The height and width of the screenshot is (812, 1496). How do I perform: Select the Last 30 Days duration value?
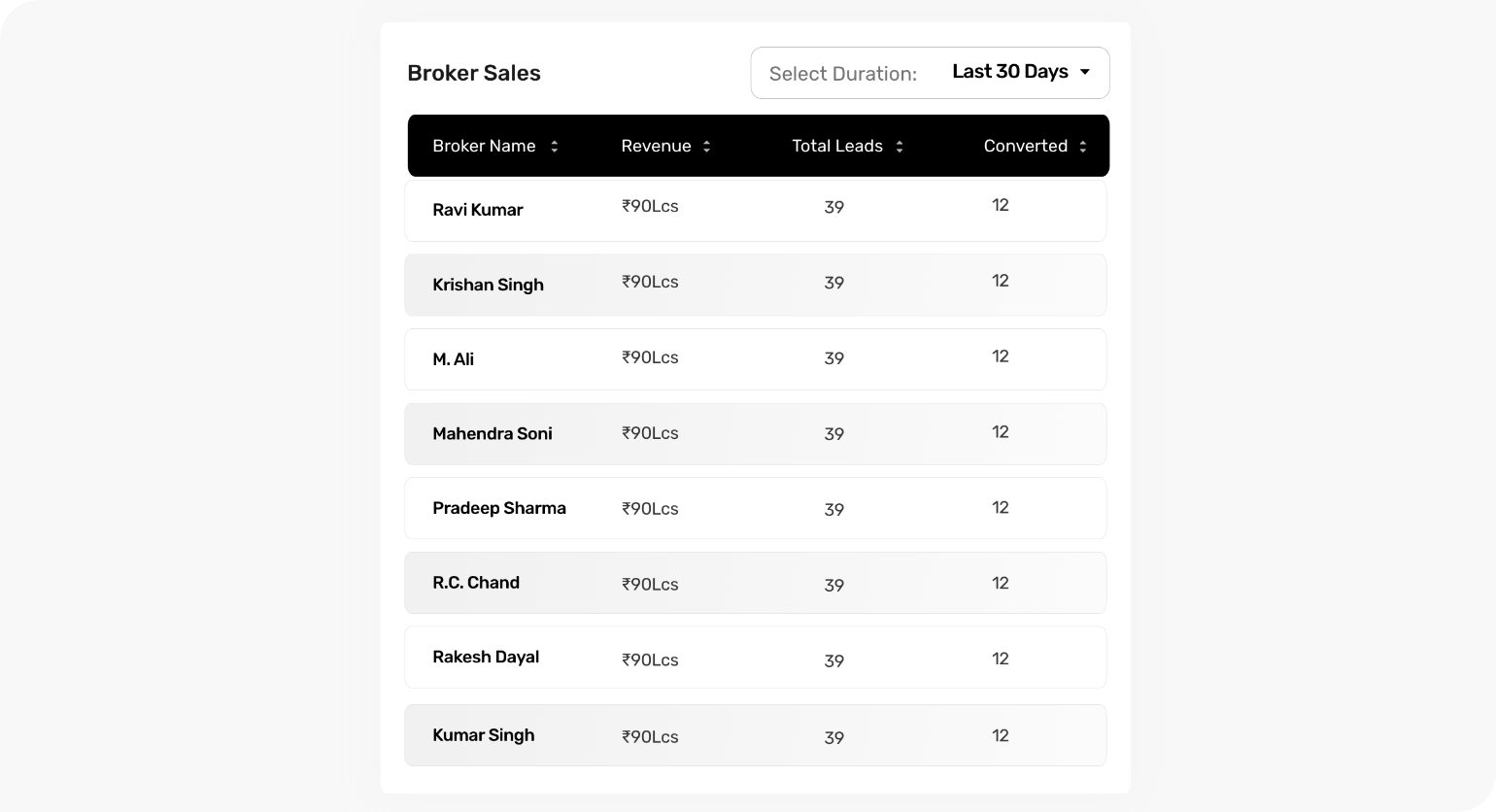click(1010, 72)
